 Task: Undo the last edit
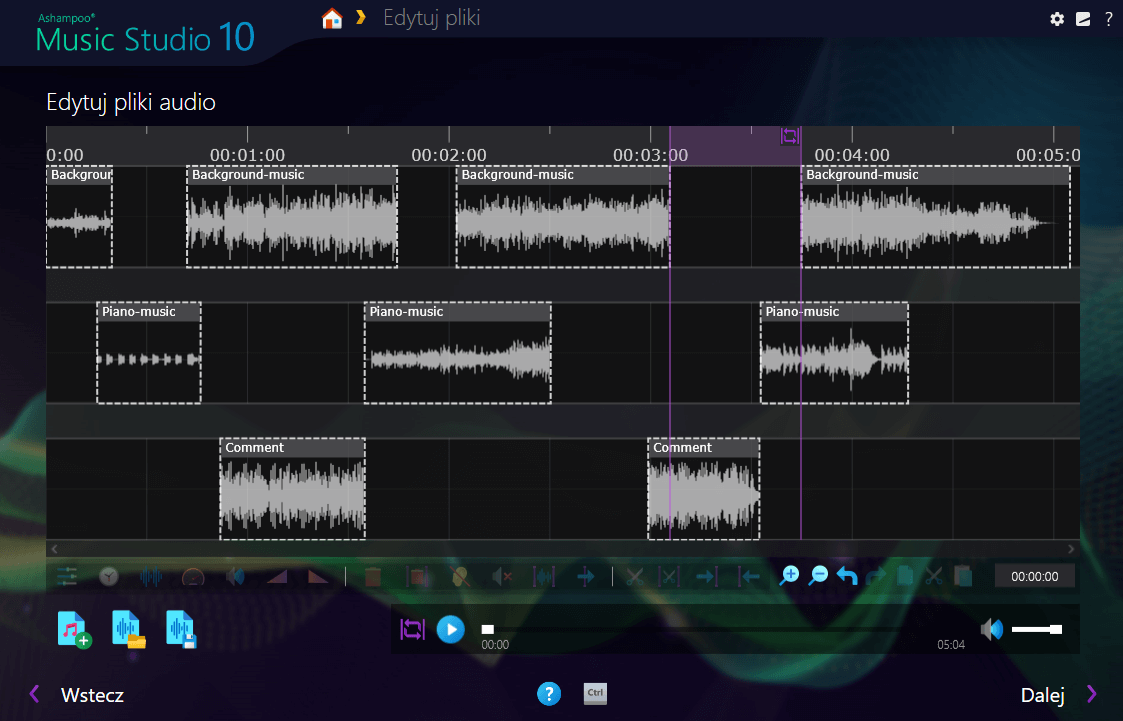pos(845,575)
